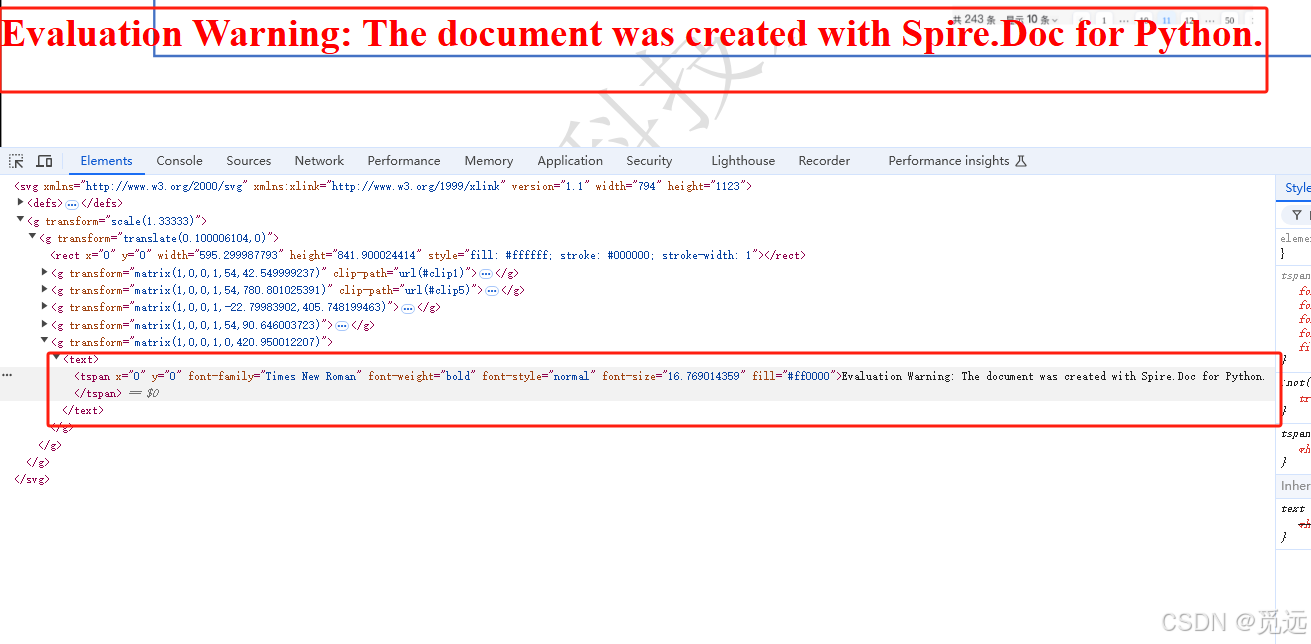
Task: Collapse the g scale(1.33333) node
Action: (x=20, y=220)
